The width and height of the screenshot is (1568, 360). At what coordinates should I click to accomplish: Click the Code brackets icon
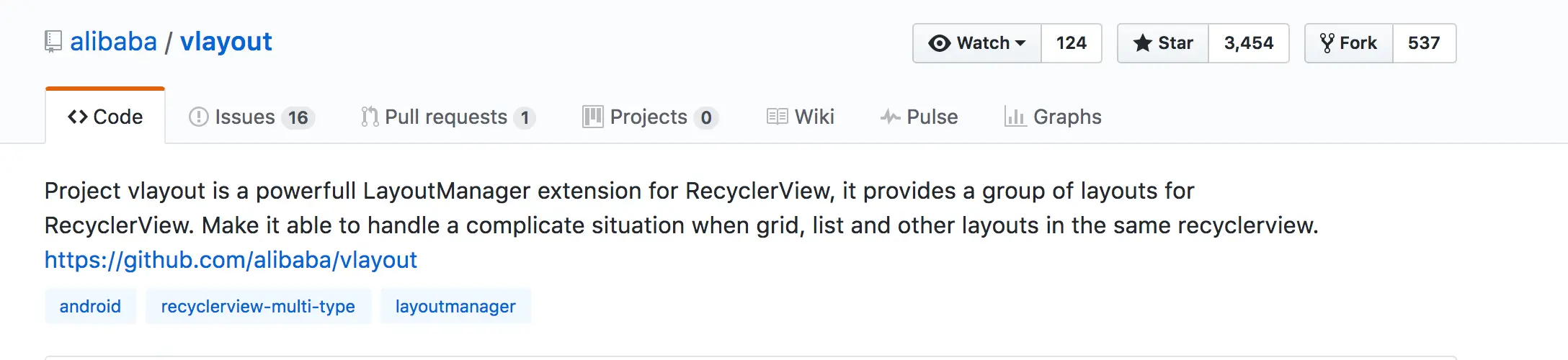click(x=77, y=117)
